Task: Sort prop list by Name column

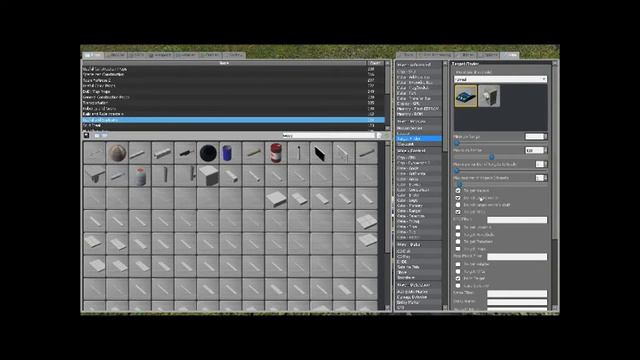Action: (x=224, y=63)
